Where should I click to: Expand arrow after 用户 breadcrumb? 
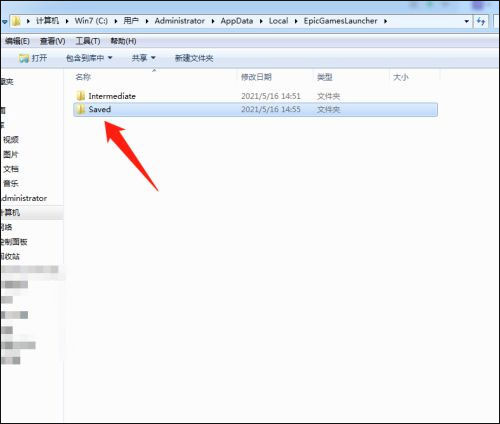[147, 21]
